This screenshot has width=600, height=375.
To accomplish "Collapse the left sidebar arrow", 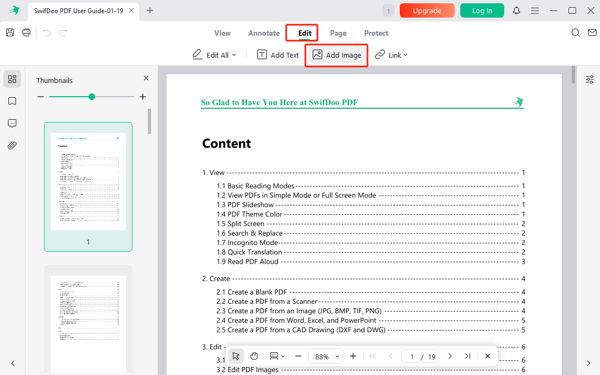I will pyautogui.click(x=13, y=363).
